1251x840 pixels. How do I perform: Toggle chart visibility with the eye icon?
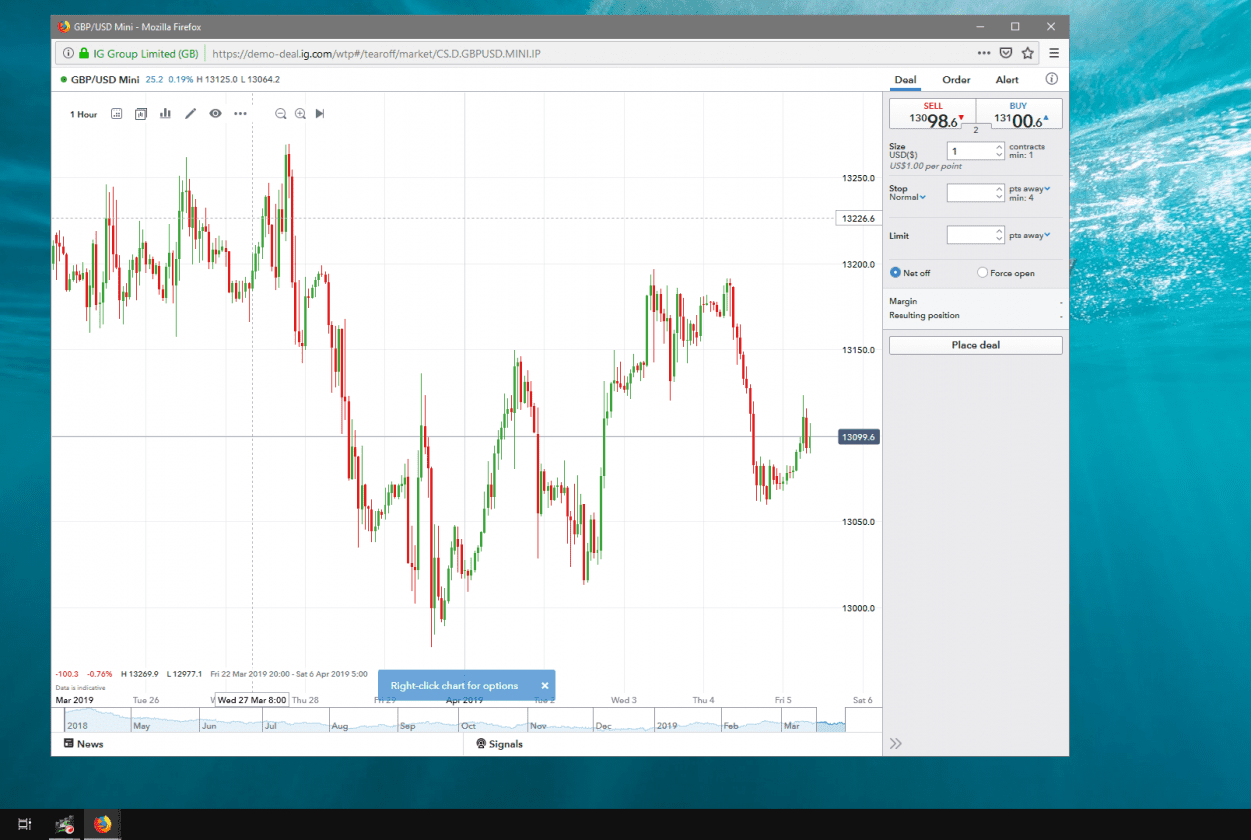pyautogui.click(x=215, y=114)
